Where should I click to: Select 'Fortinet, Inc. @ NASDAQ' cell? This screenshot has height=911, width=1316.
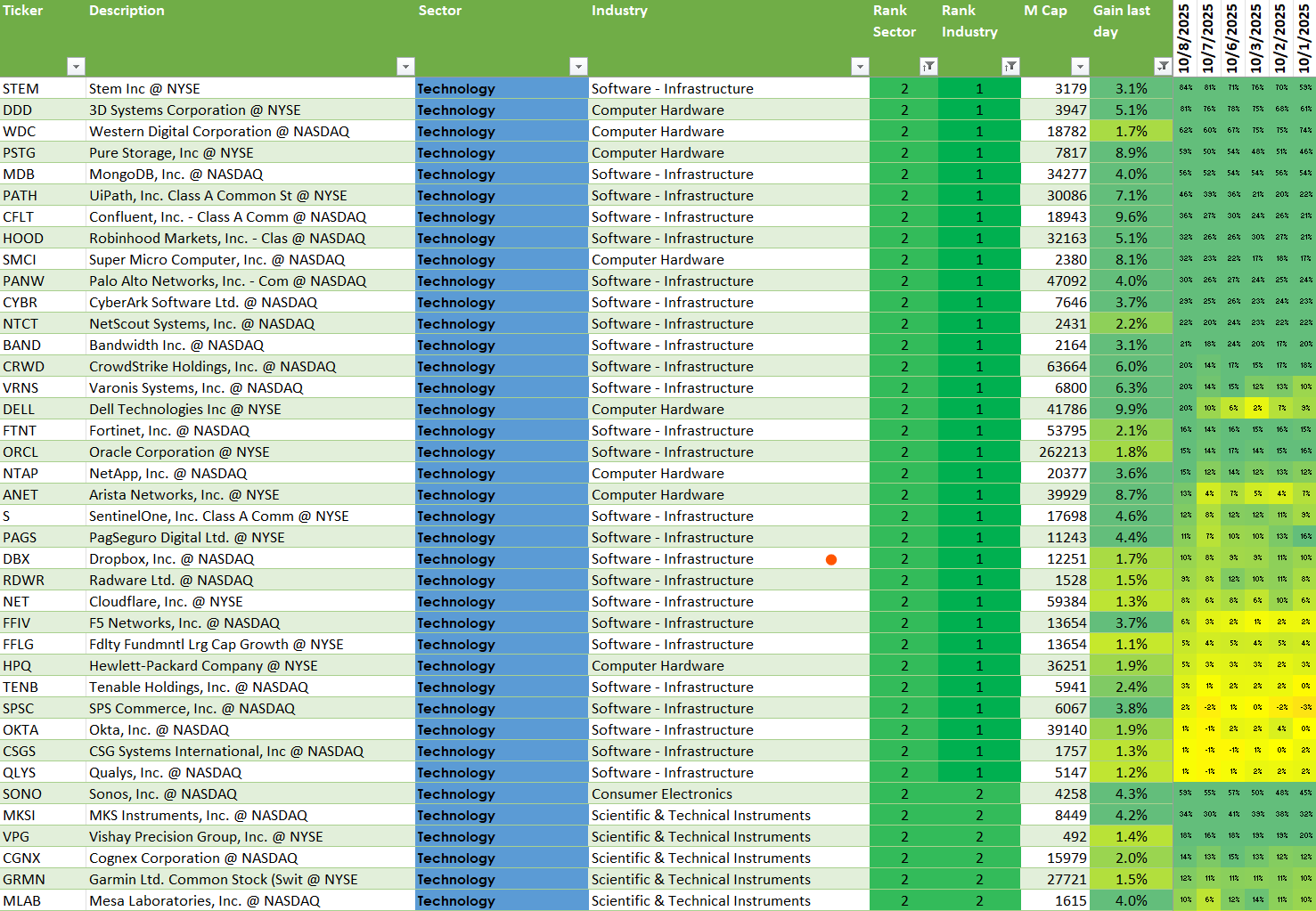pyautogui.click(x=250, y=430)
